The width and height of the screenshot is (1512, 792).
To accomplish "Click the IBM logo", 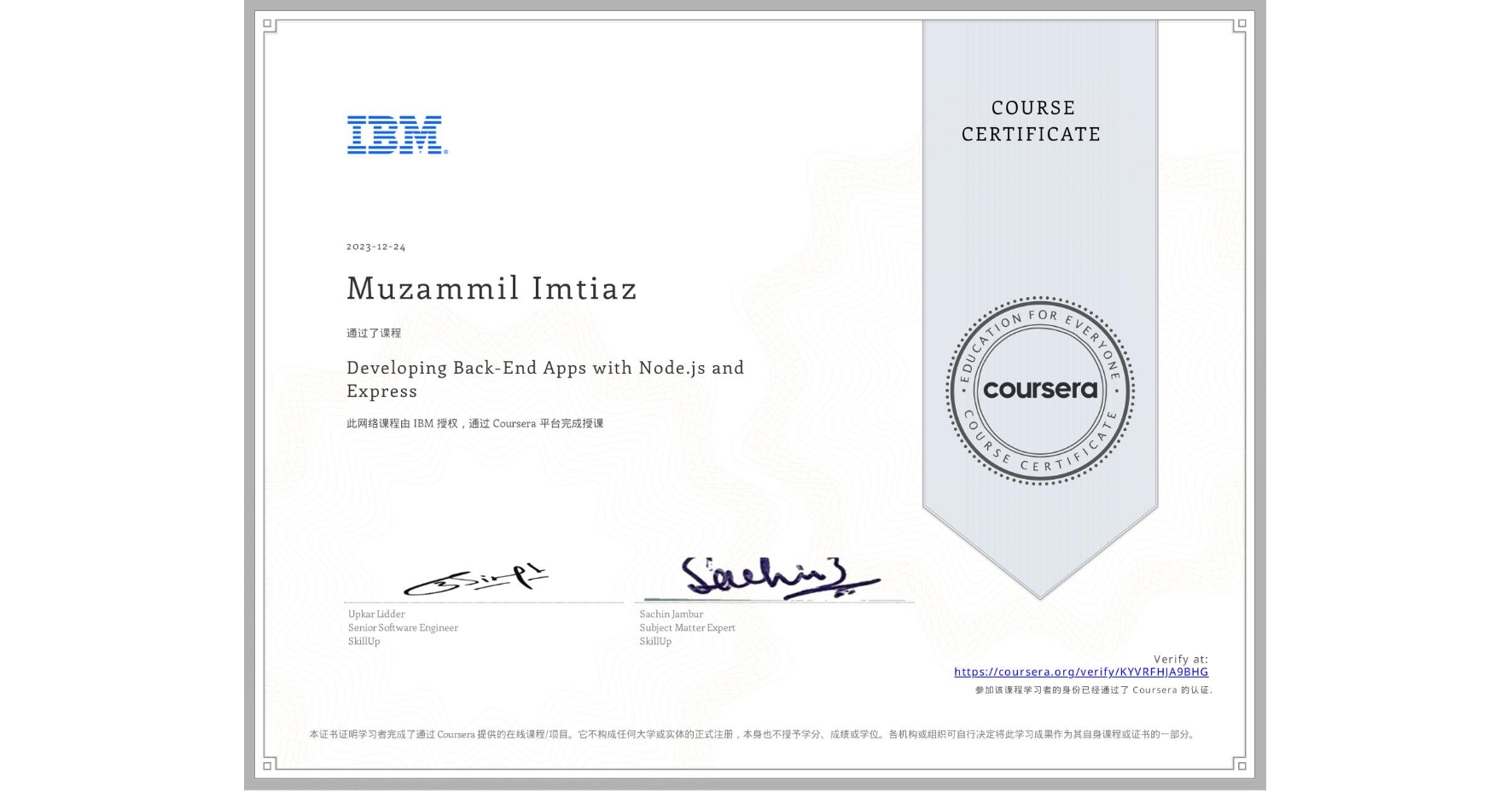I will (397, 135).
